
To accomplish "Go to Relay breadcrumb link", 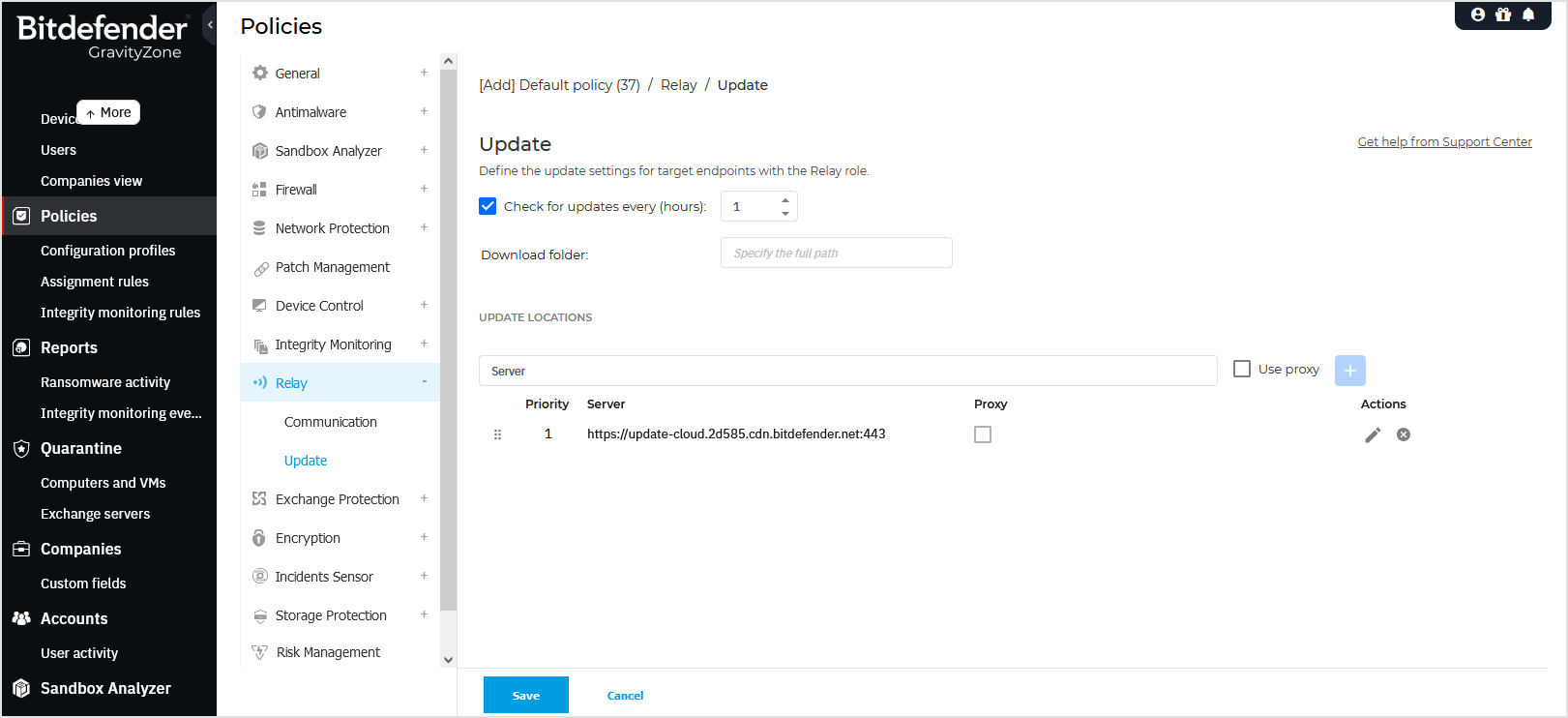I will tap(679, 85).
